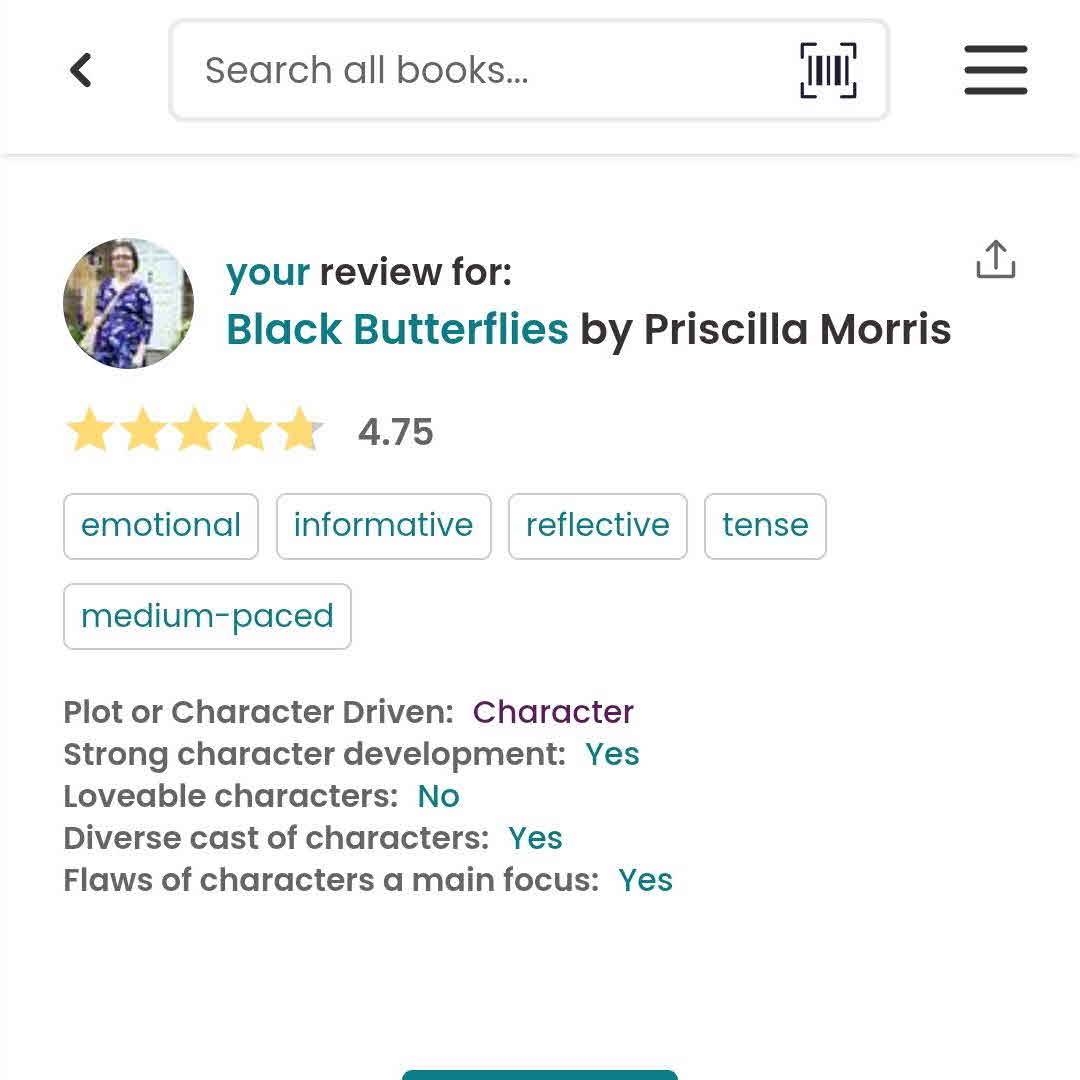Tap the back arrow icon
This screenshot has width=1080, height=1080.
point(81,71)
